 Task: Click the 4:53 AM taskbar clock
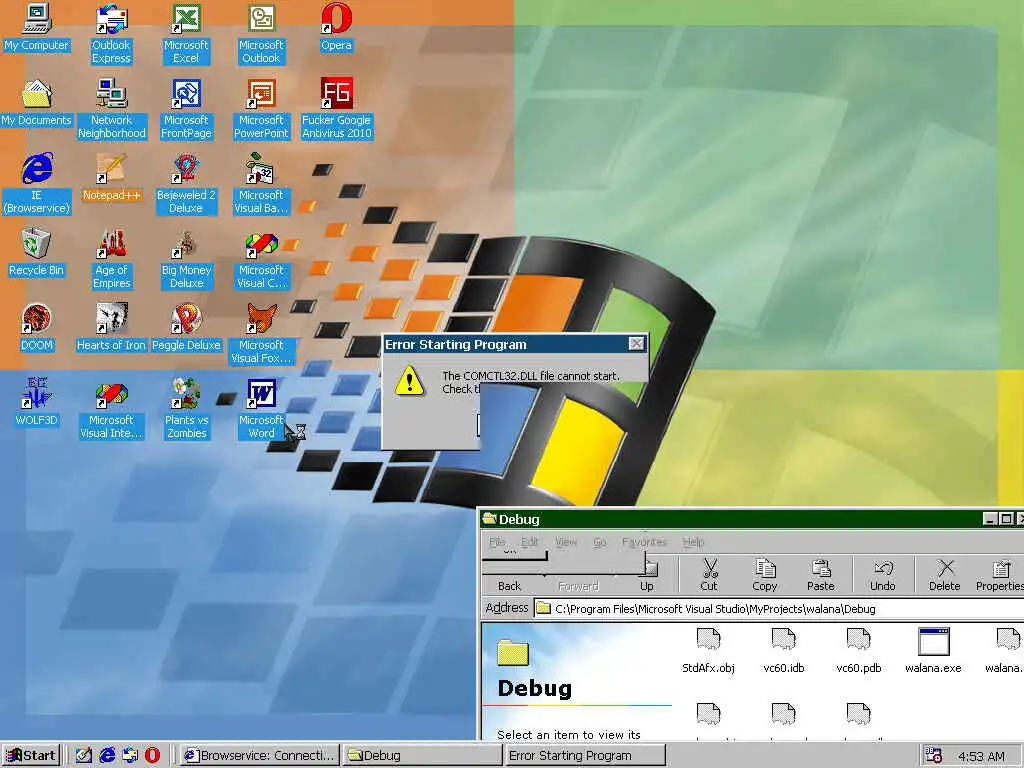pos(981,756)
